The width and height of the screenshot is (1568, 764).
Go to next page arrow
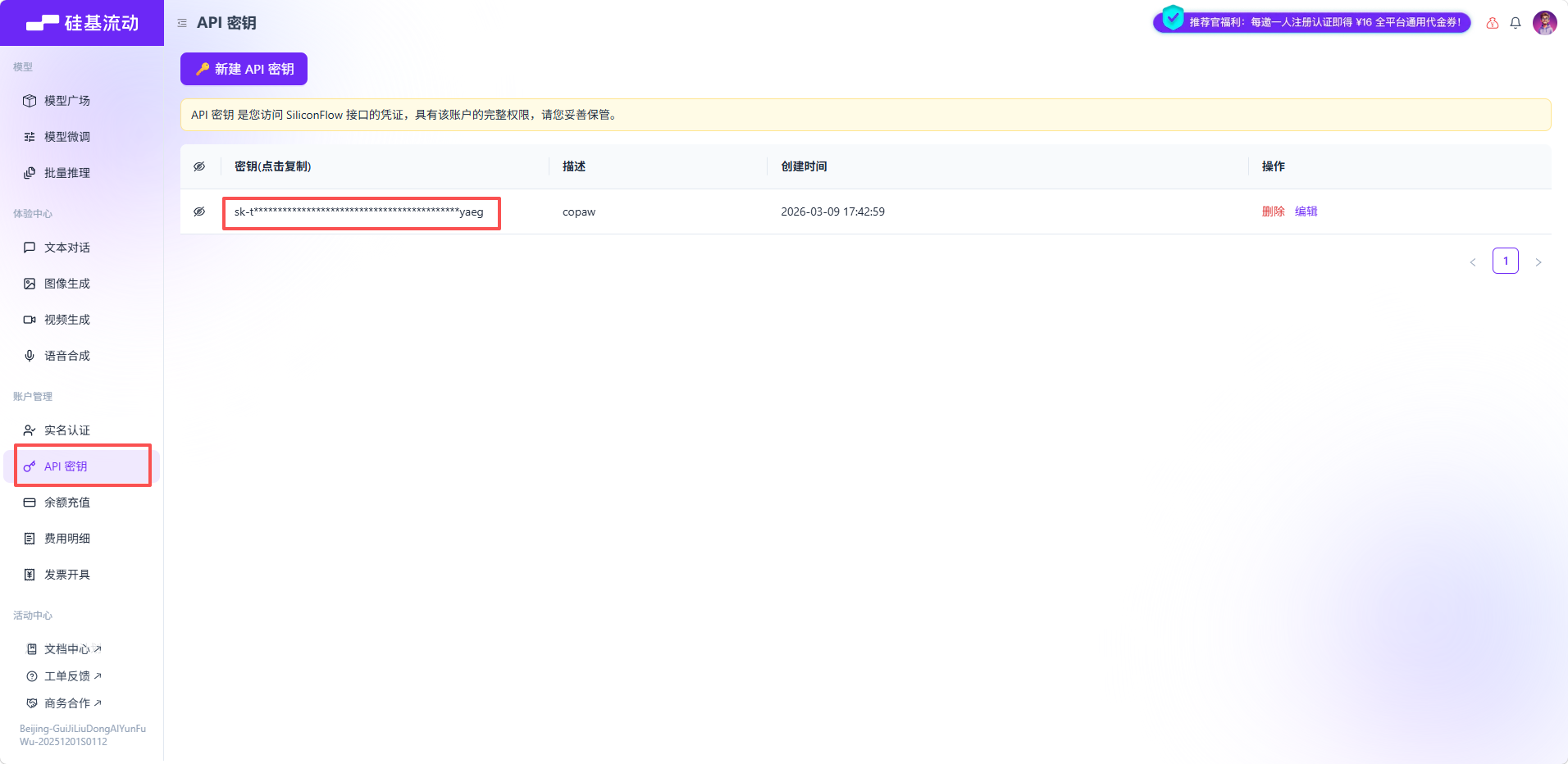click(x=1538, y=262)
